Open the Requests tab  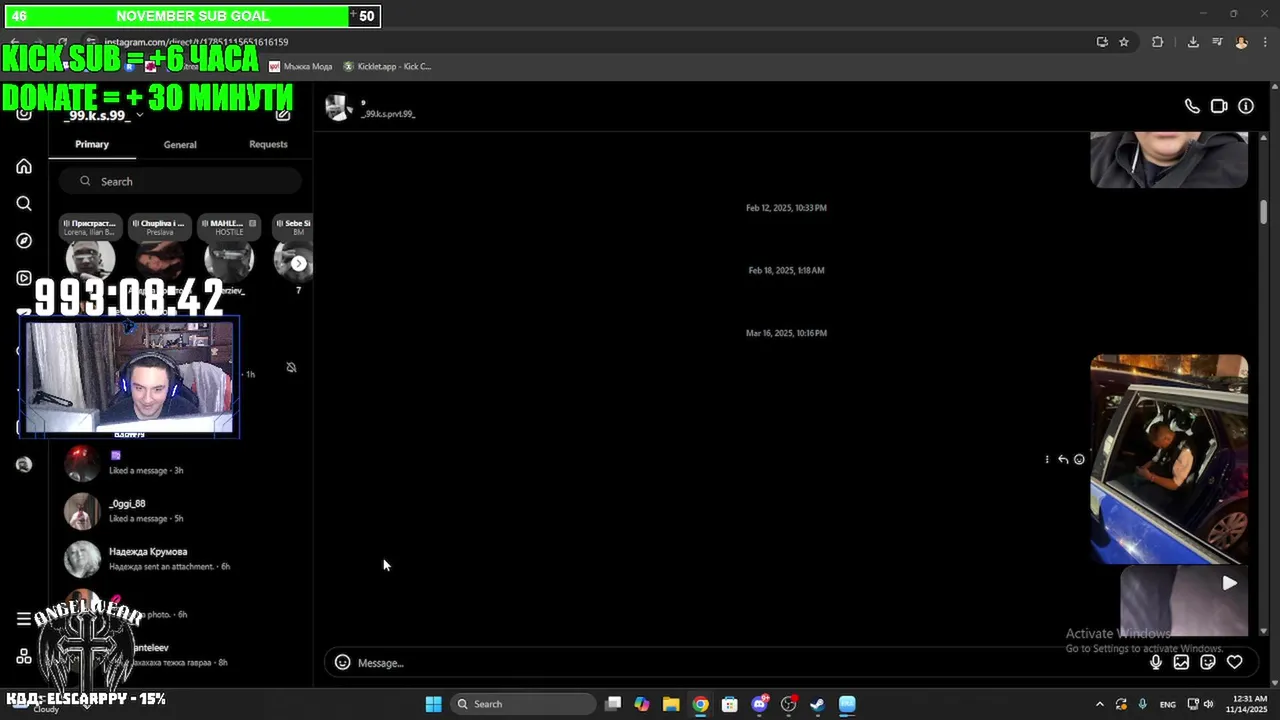[x=268, y=144]
